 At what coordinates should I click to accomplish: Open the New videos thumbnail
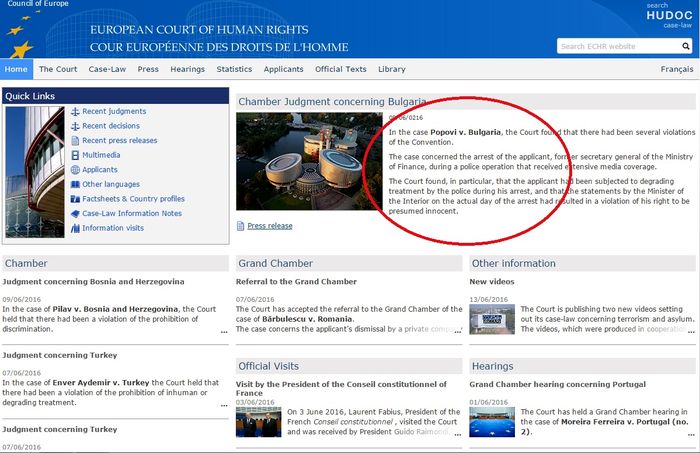[492, 319]
